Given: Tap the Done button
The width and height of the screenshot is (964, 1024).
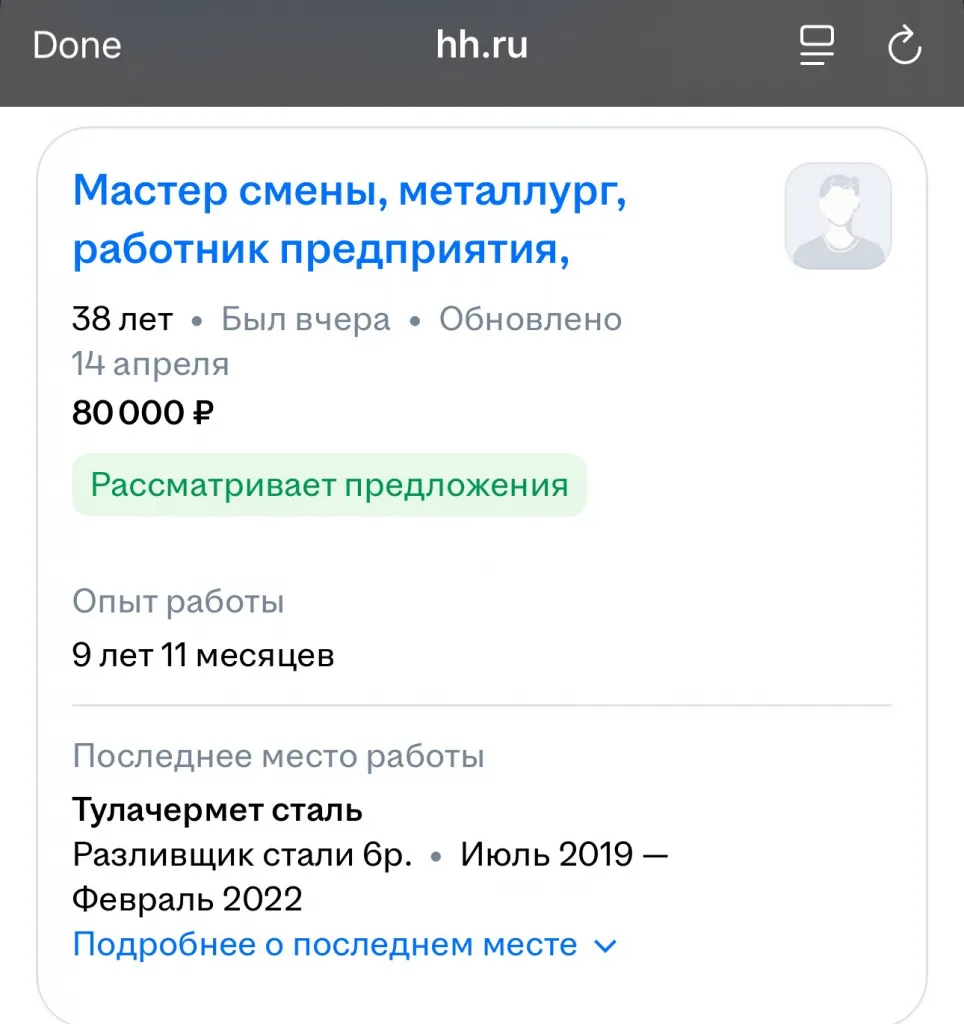Looking at the screenshot, I should coord(77,46).
